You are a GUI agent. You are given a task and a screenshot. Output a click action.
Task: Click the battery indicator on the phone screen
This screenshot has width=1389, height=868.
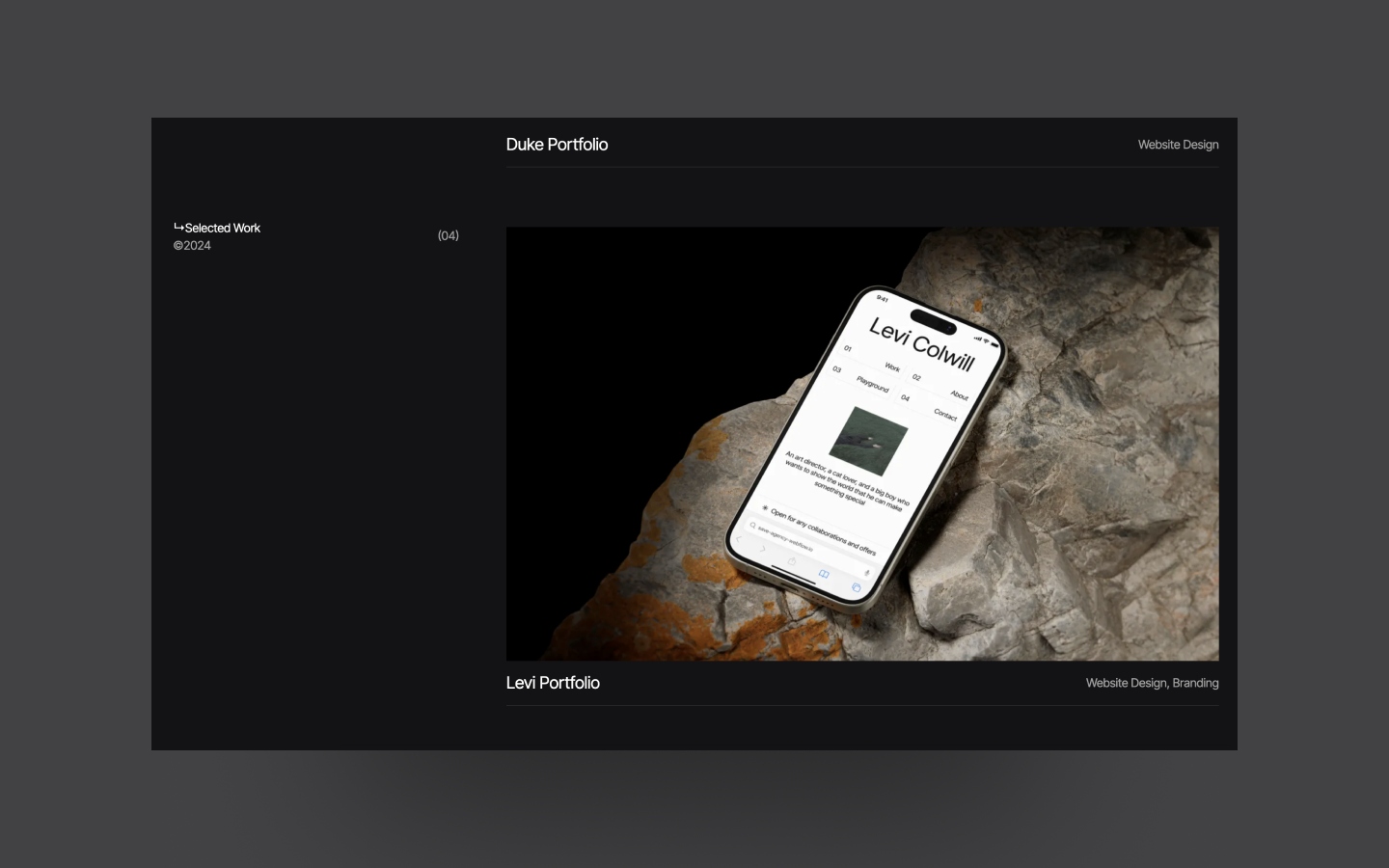(x=994, y=344)
